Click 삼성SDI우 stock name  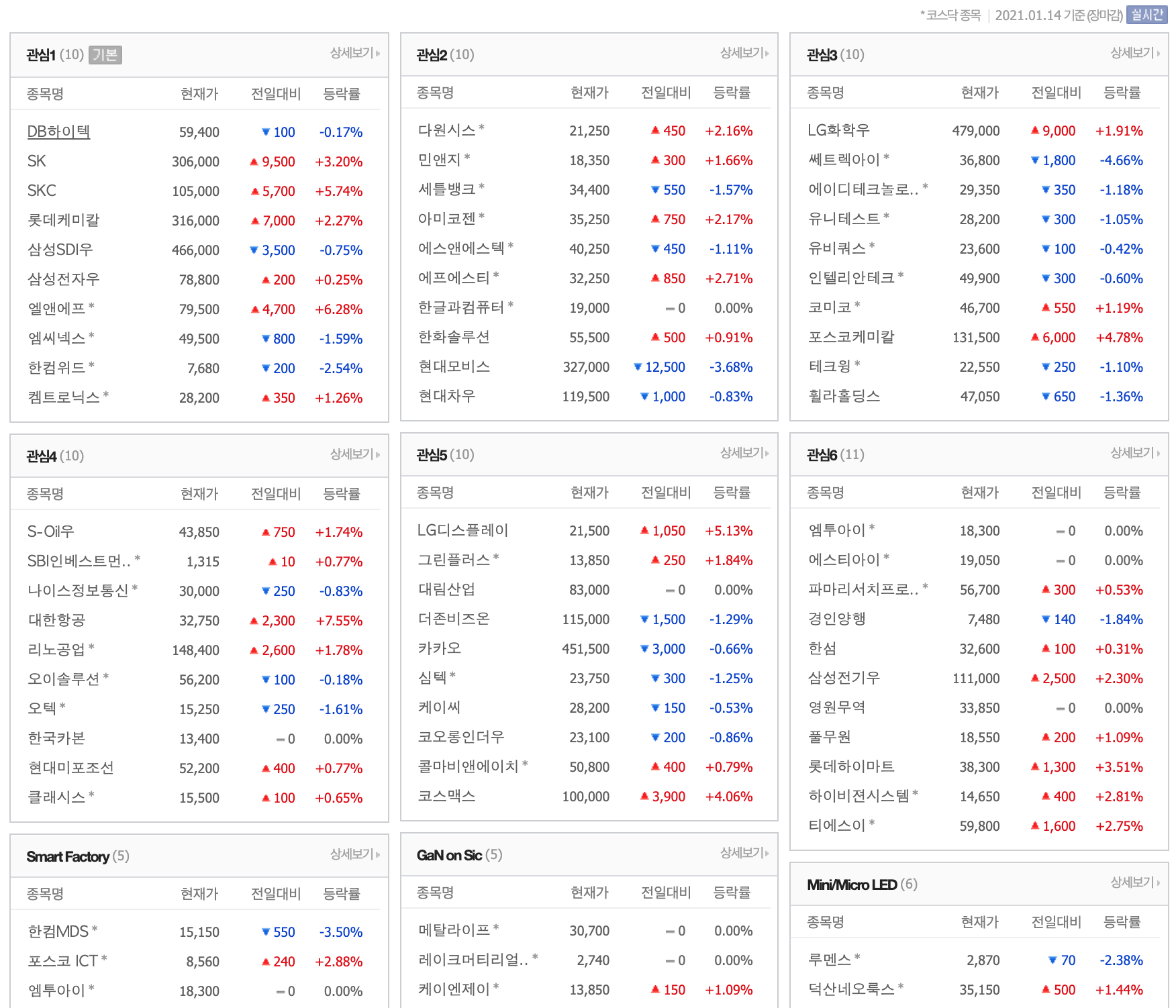[x=60, y=250]
